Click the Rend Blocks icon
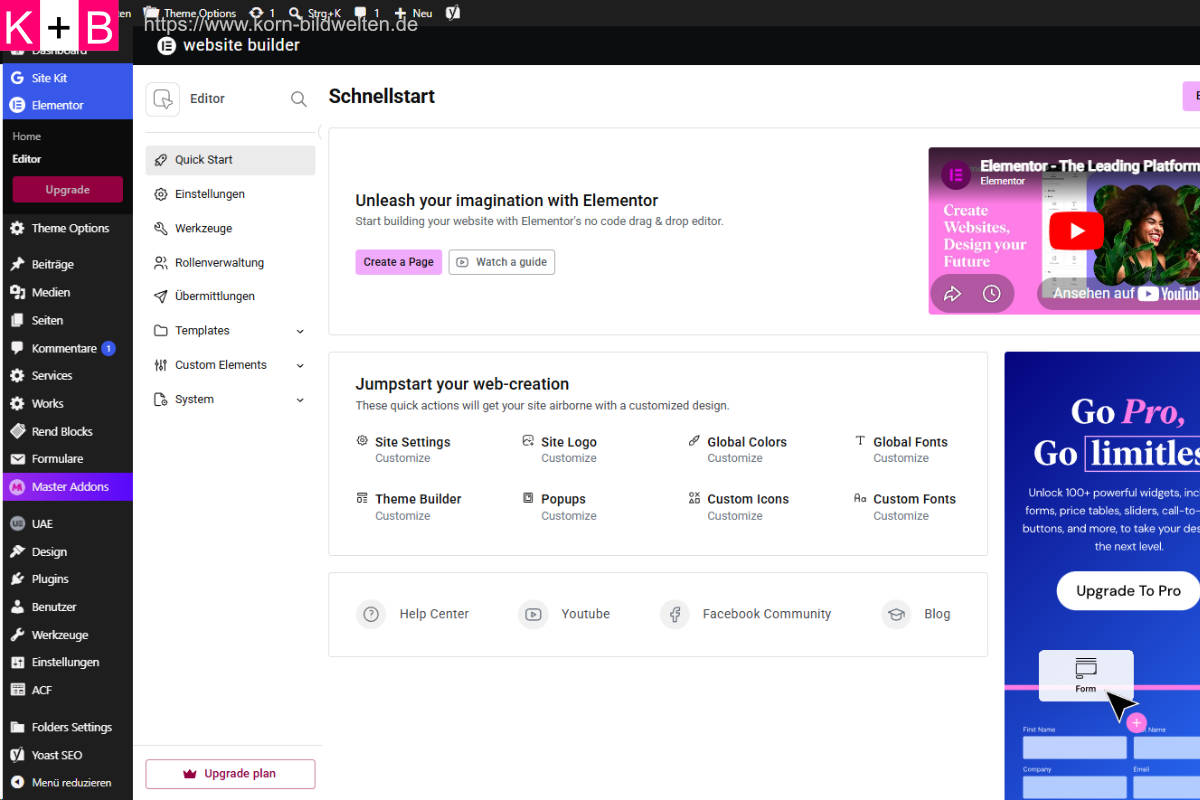1200x800 pixels. [17, 431]
